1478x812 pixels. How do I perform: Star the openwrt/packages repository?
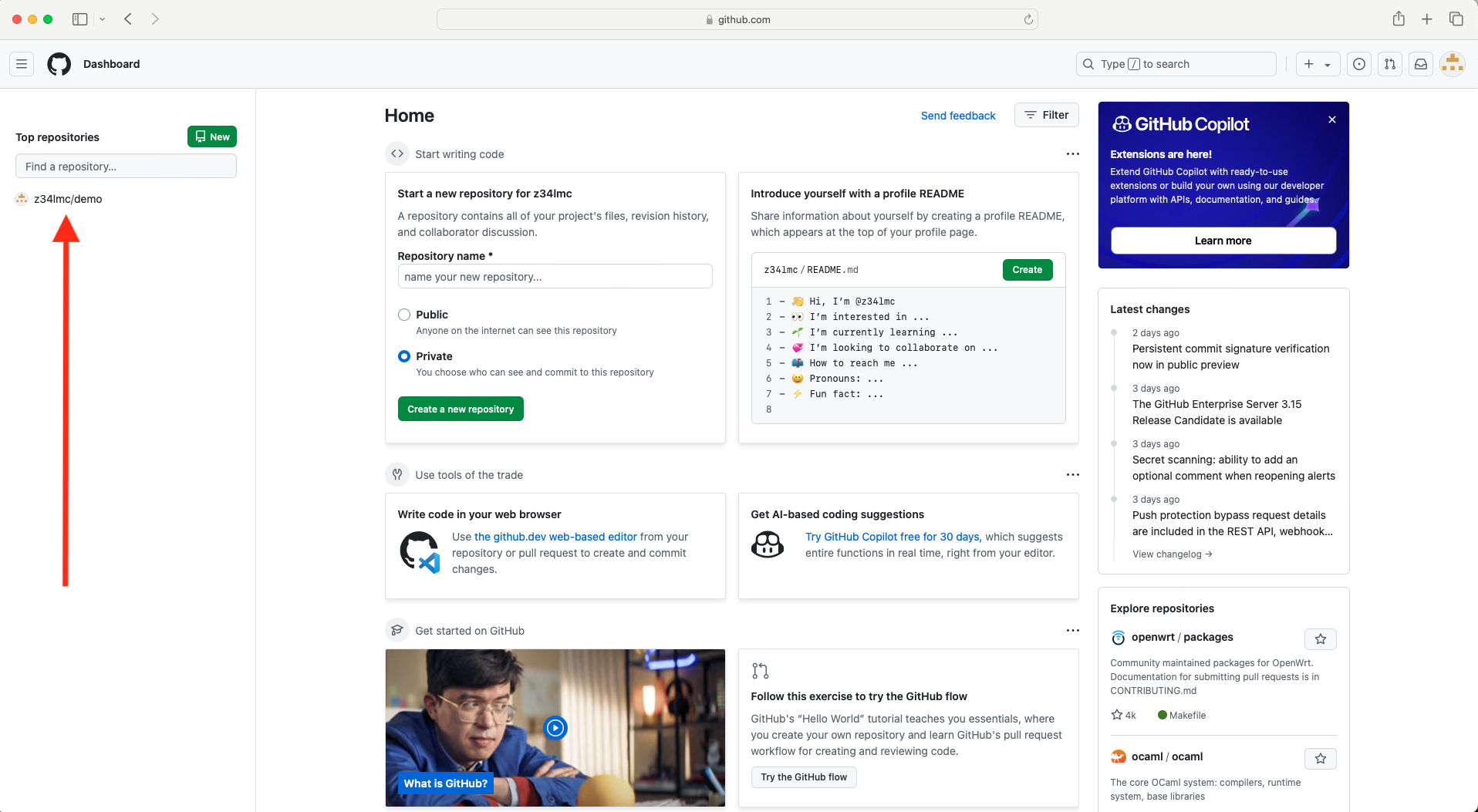click(1320, 638)
